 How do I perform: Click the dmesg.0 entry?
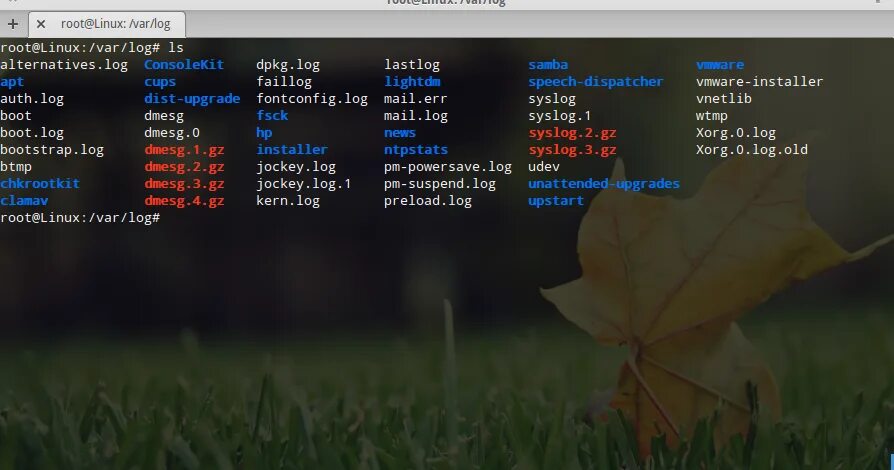(x=172, y=133)
